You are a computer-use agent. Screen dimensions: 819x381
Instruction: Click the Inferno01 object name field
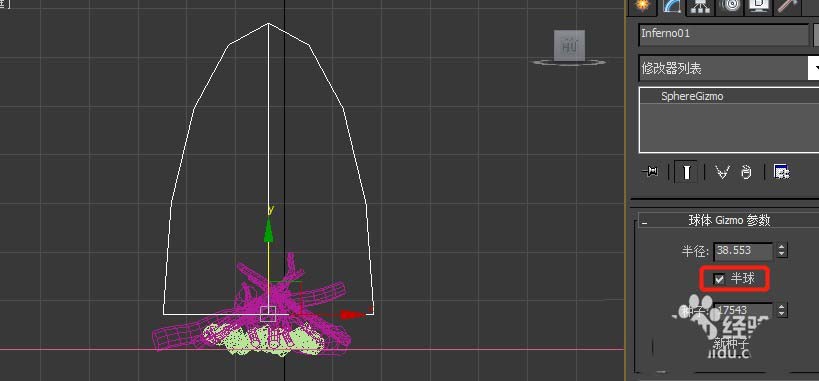coord(723,34)
